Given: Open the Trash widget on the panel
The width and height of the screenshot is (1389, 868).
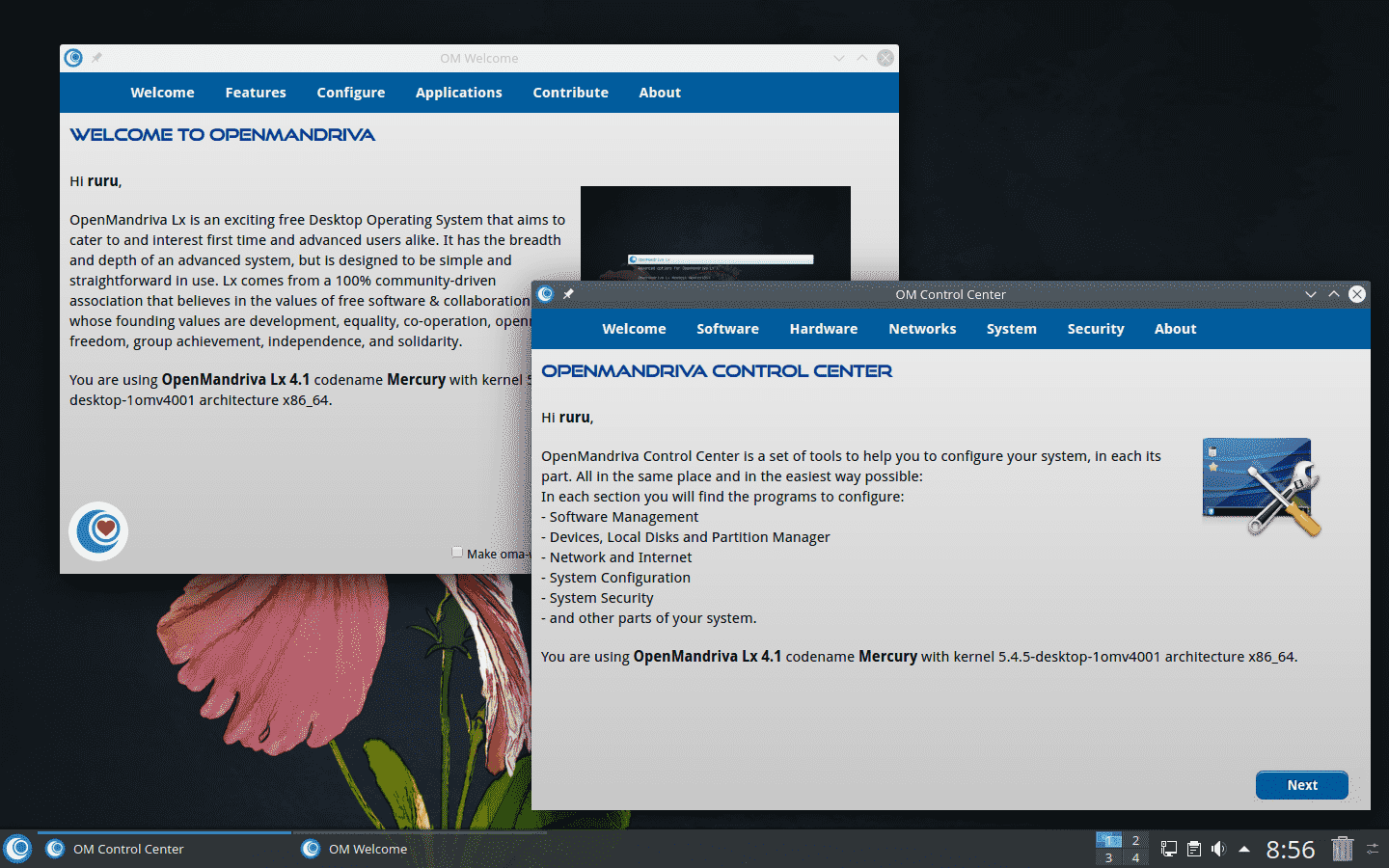Looking at the screenshot, I should tap(1341, 849).
